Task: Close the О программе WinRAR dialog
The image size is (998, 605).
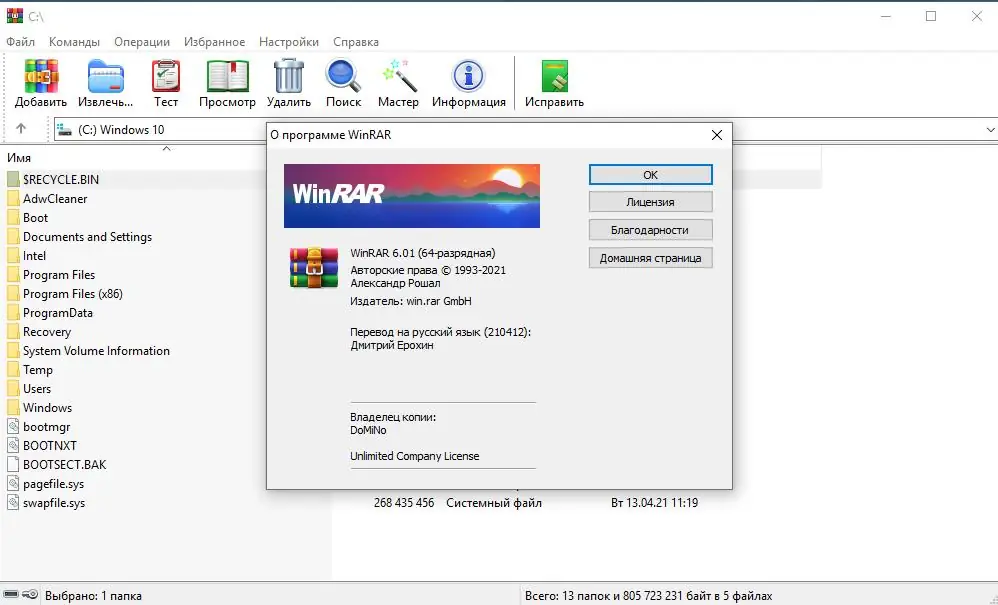Action: pyautogui.click(x=717, y=135)
